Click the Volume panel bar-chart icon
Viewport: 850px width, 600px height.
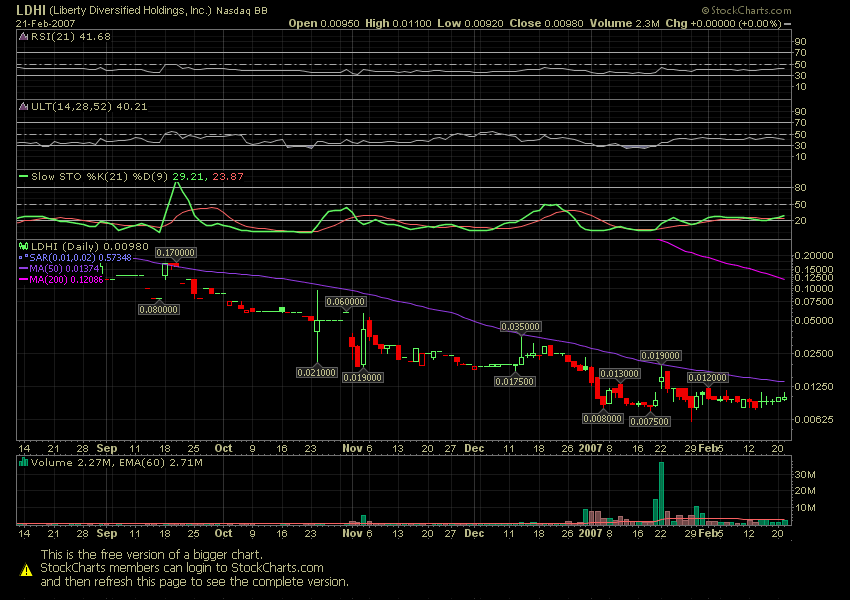pos(23,462)
